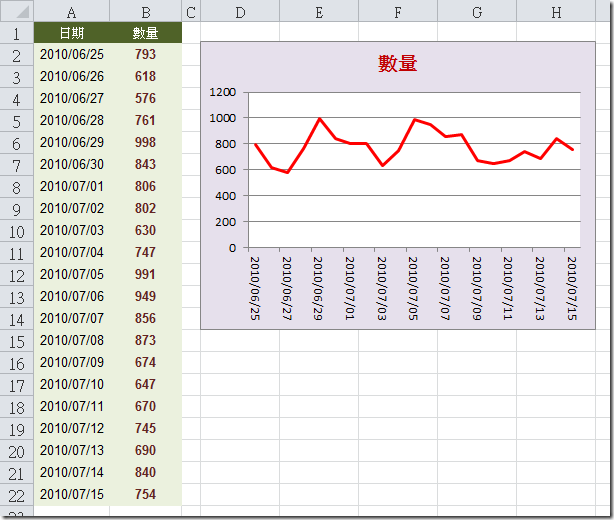This screenshot has height=520, width=614.
Task: Click chart axis date label 2010/07/09
Action: pyautogui.click(x=477, y=288)
